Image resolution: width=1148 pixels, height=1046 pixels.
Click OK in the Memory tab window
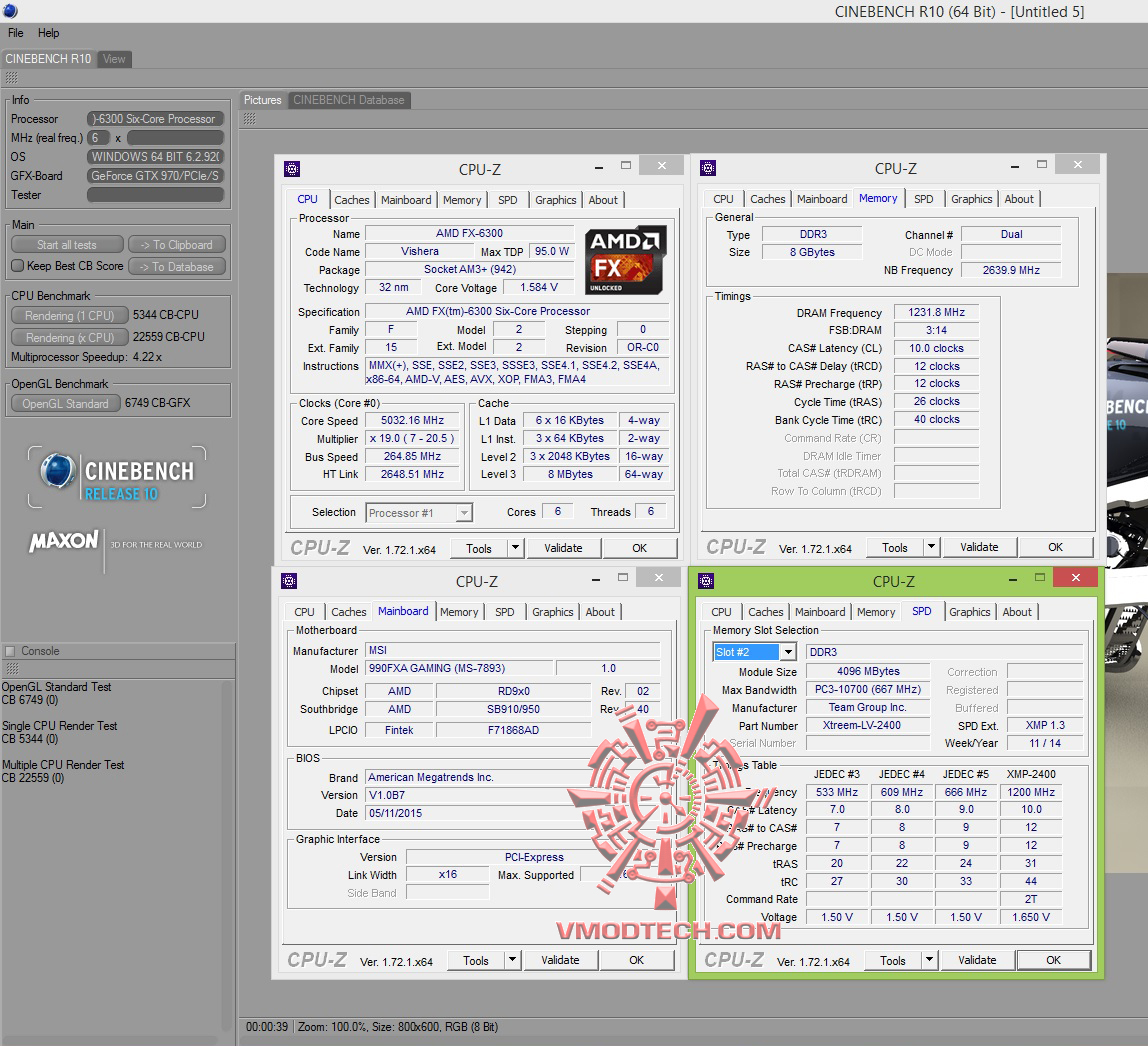click(x=1055, y=547)
